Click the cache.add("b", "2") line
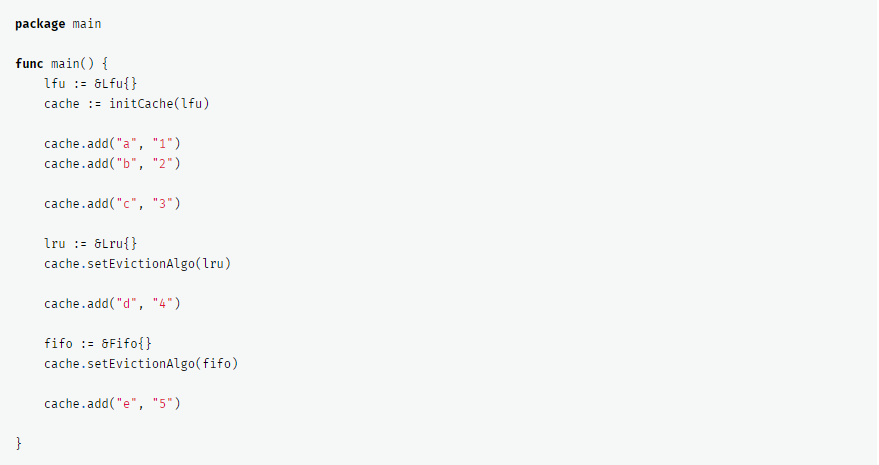 coord(112,163)
